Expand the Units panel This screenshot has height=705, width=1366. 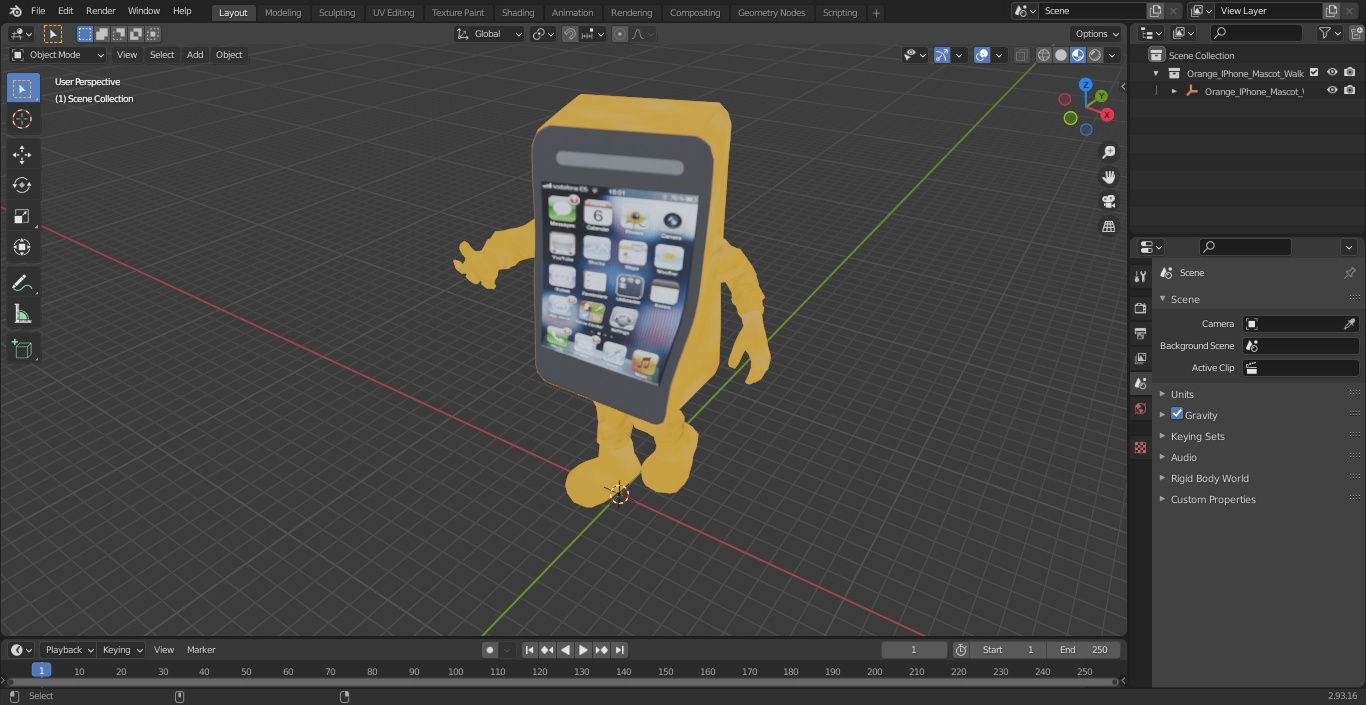[1182, 394]
